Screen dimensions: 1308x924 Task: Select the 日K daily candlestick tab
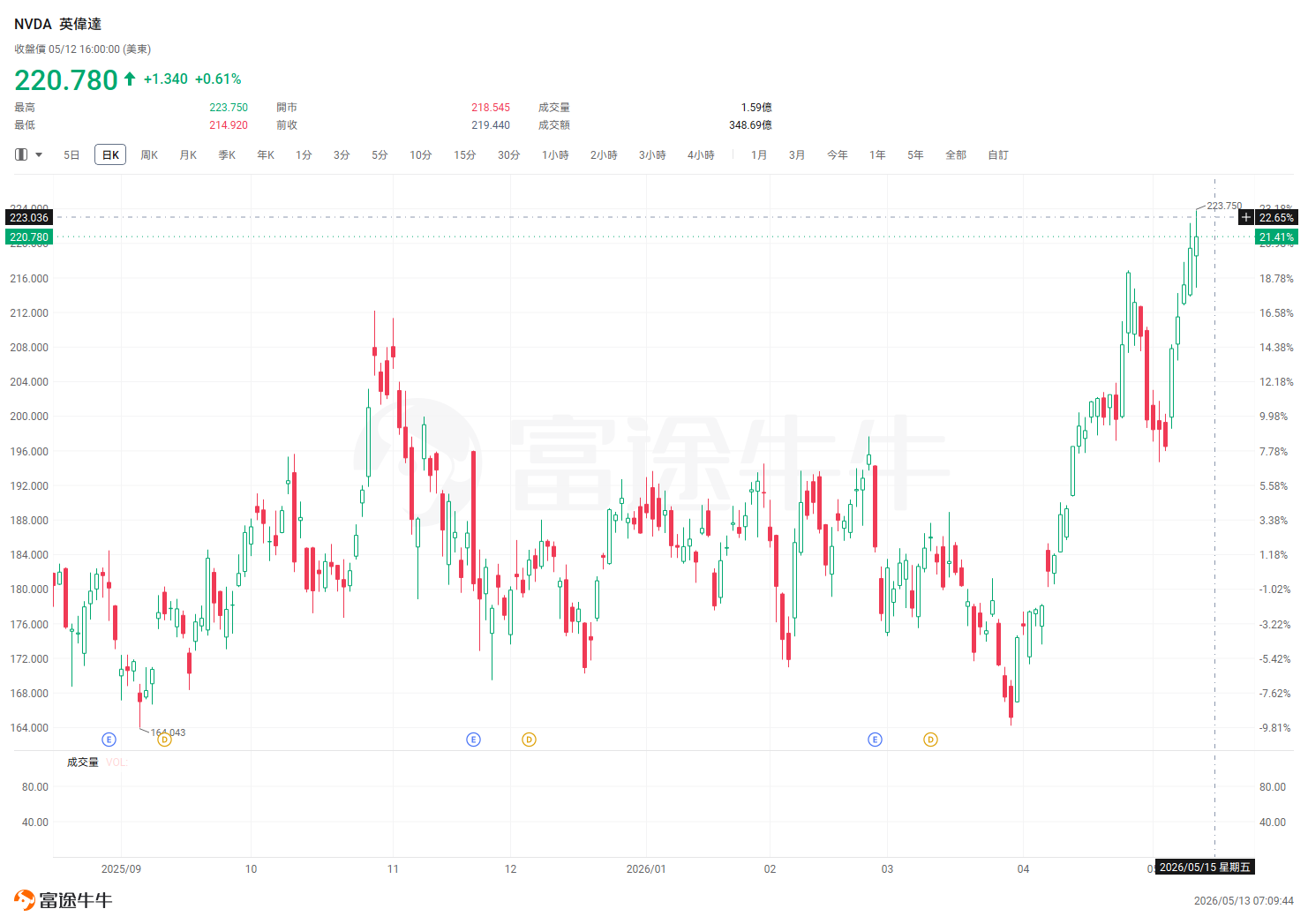click(110, 155)
